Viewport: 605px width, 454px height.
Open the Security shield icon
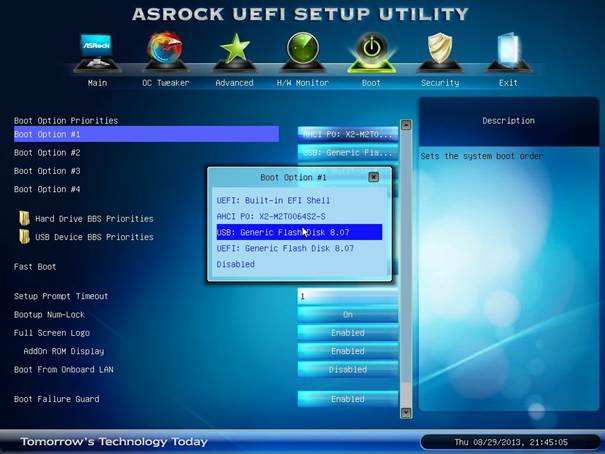(440, 50)
